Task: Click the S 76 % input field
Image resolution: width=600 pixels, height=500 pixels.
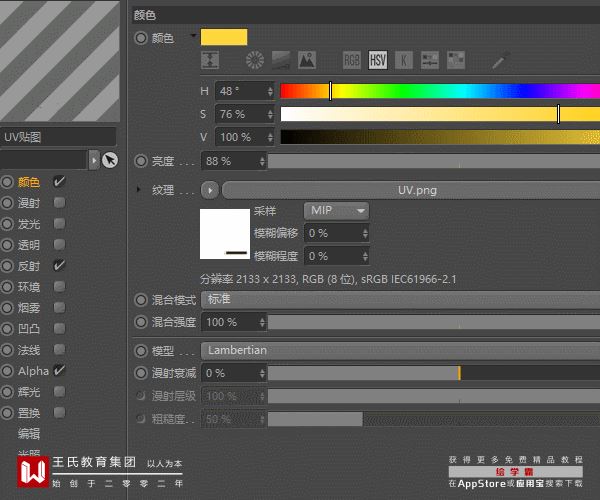Action: pos(245,114)
